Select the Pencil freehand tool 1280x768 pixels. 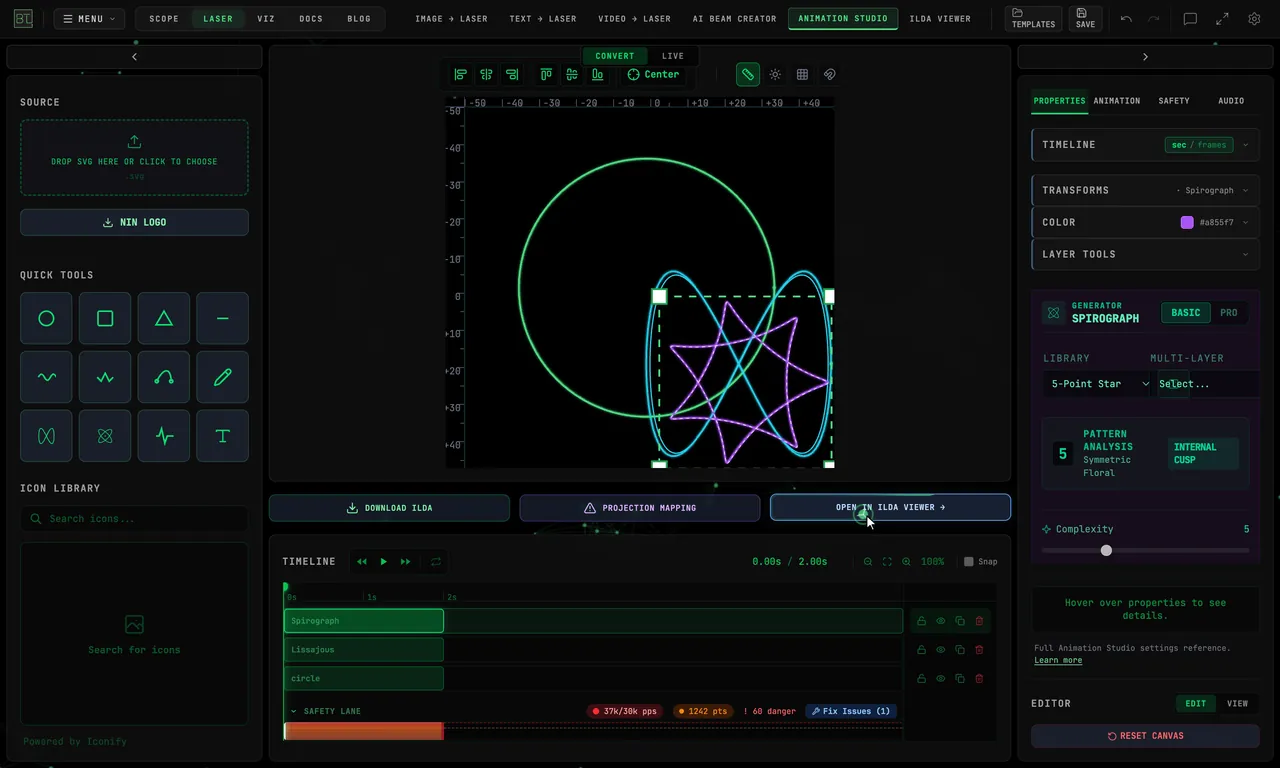coord(223,378)
